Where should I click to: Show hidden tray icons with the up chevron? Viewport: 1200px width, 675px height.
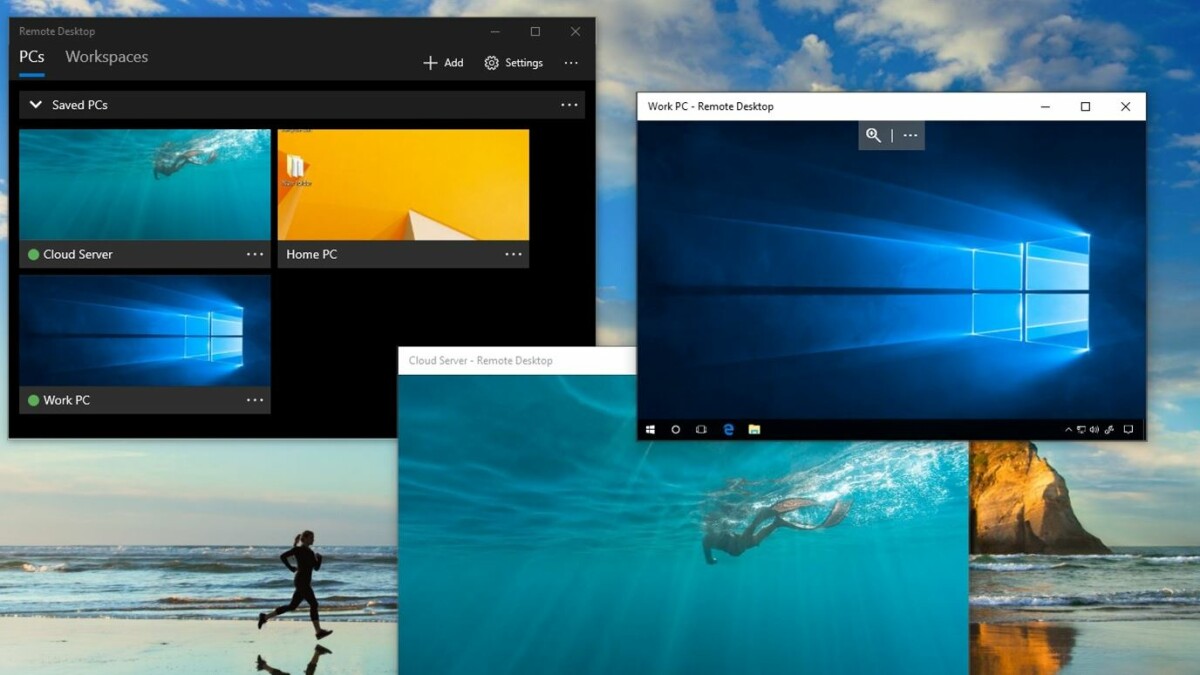(x=1068, y=430)
